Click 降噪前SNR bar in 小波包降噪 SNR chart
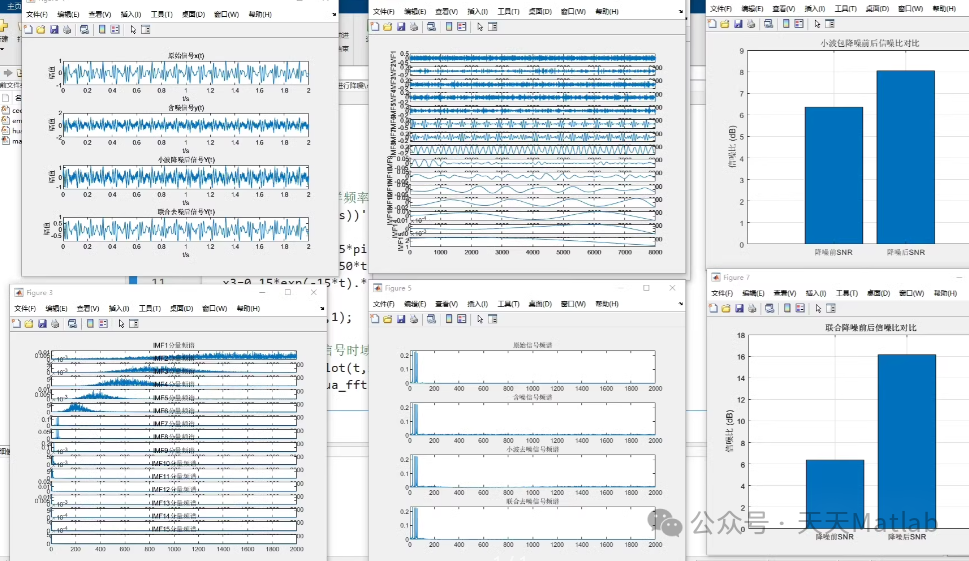The height and width of the screenshot is (561, 969). 834,175
